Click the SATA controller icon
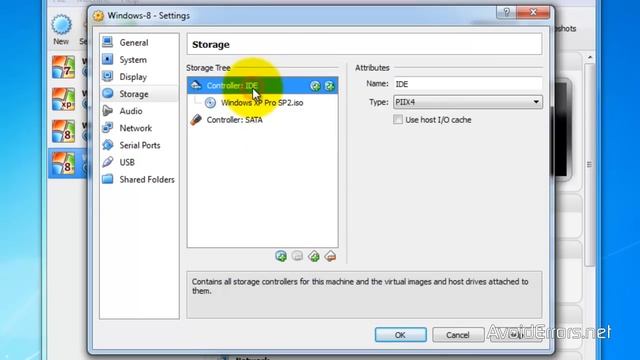Viewport: 640px width, 360px height. [x=196, y=120]
